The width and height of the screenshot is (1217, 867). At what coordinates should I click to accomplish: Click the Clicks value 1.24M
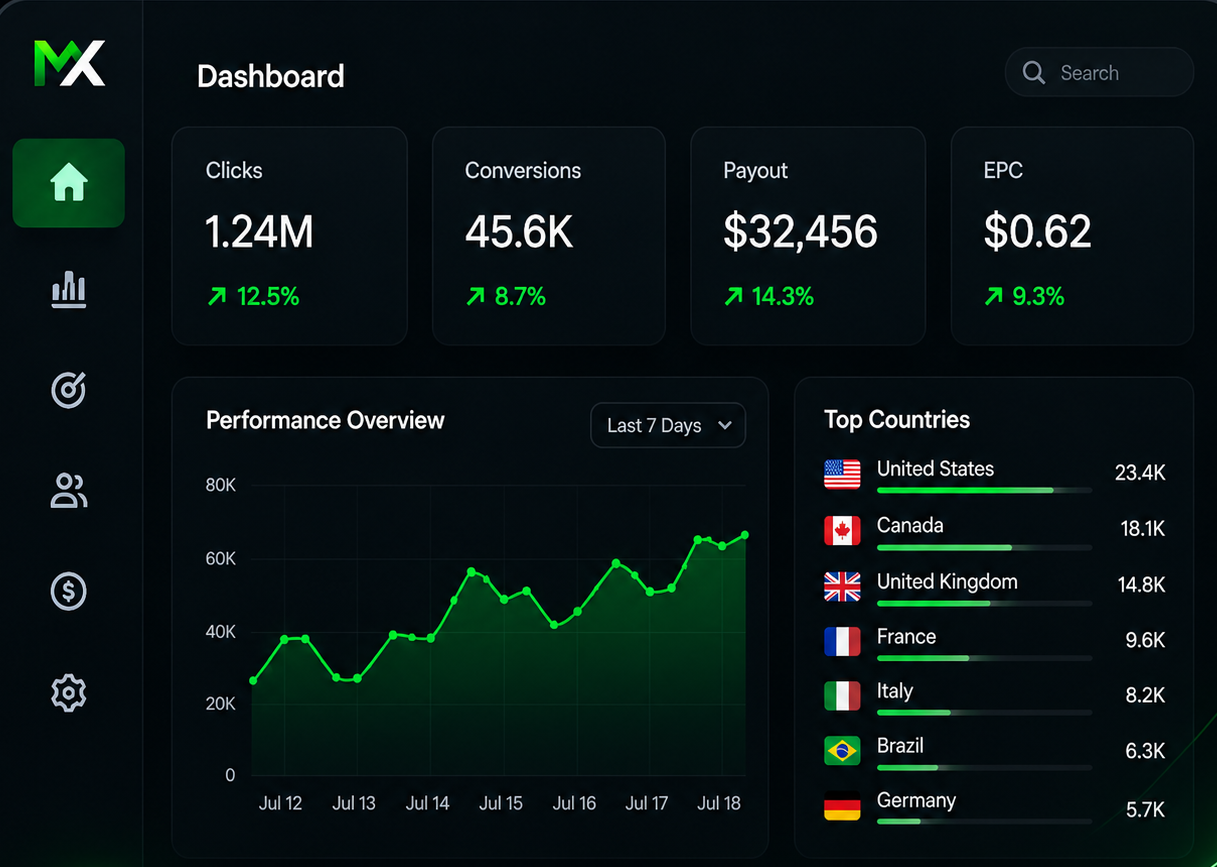[x=260, y=232]
